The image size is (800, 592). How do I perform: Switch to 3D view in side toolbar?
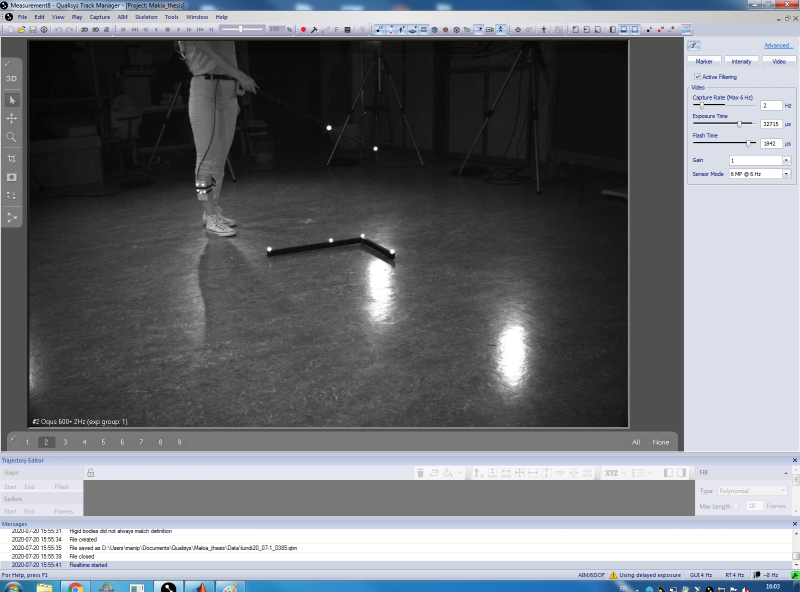pyautogui.click(x=12, y=78)
